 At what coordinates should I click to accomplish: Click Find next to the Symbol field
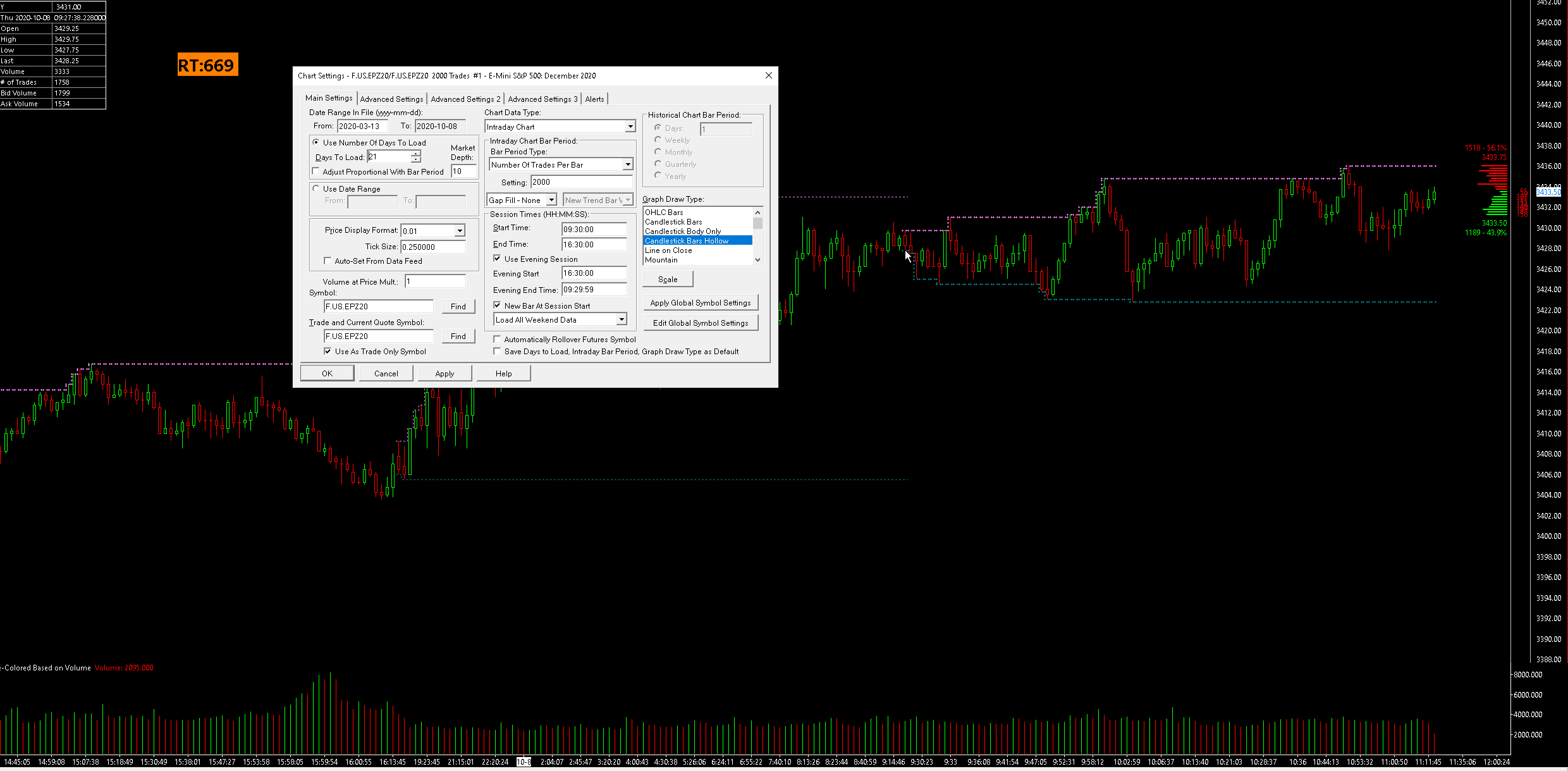coord(458,306)
